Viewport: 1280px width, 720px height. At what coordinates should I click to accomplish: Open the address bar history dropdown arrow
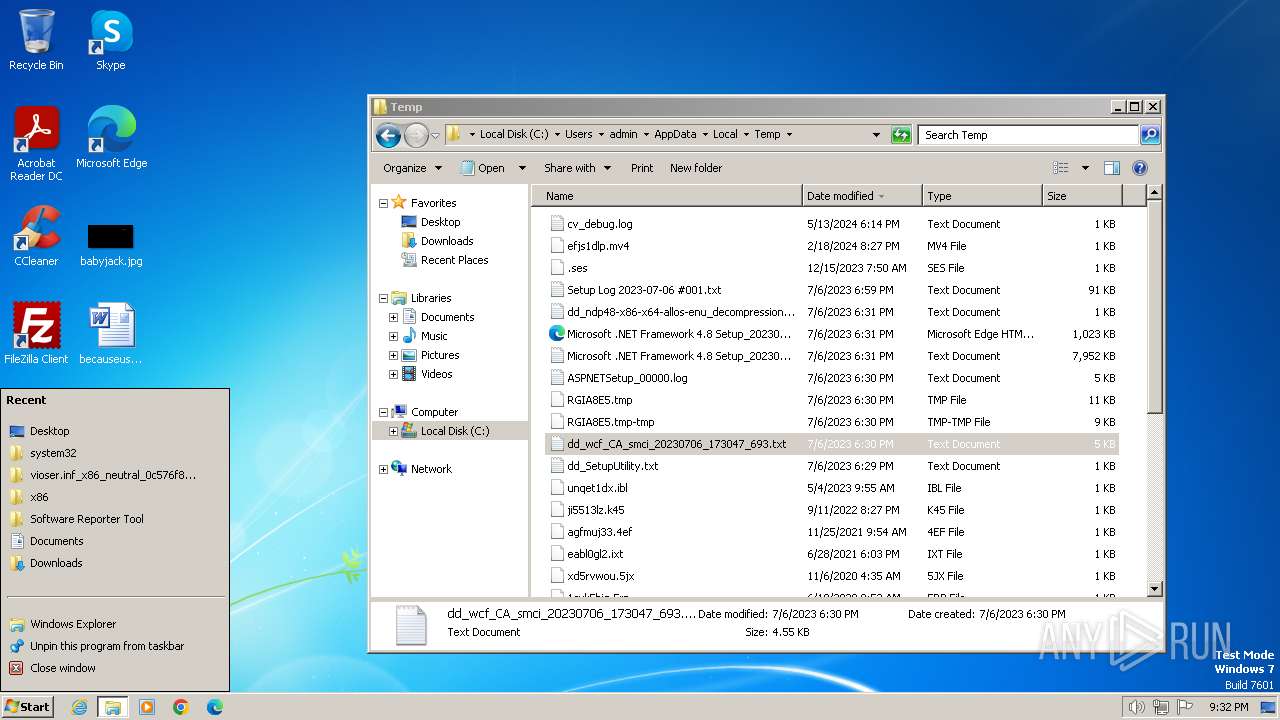pyautogui.click(x=876, y=135)
